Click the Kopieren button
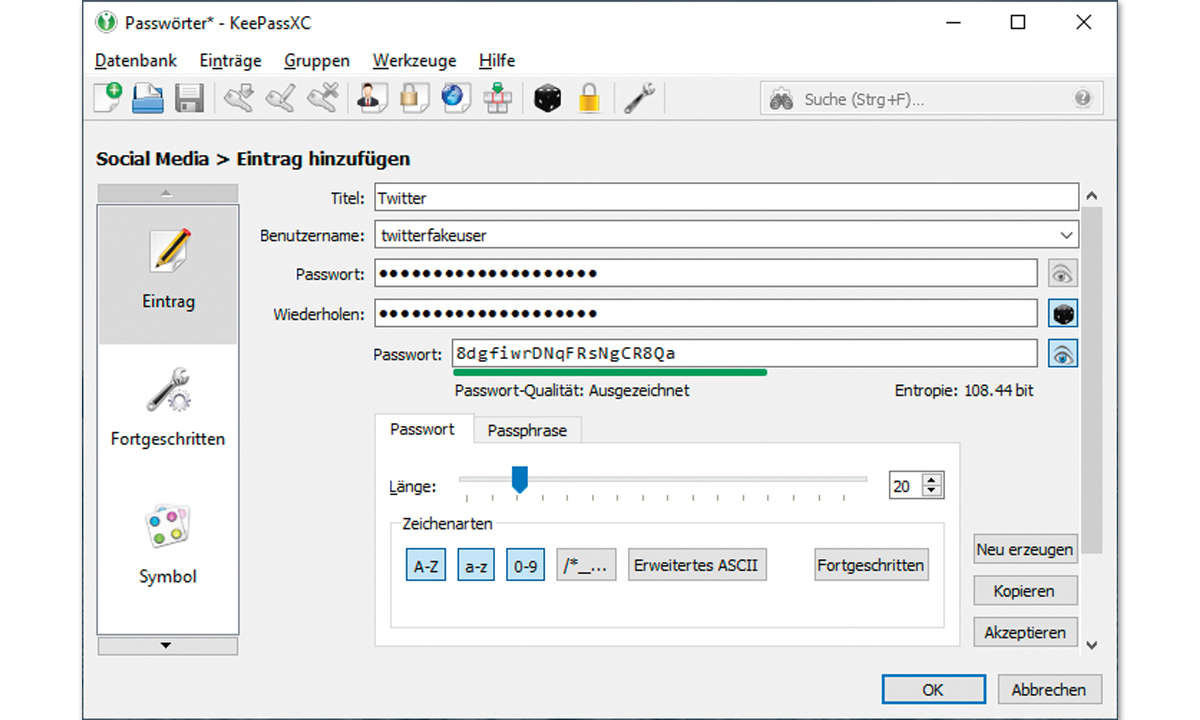1200x720 pixels. coord(1025,591)
